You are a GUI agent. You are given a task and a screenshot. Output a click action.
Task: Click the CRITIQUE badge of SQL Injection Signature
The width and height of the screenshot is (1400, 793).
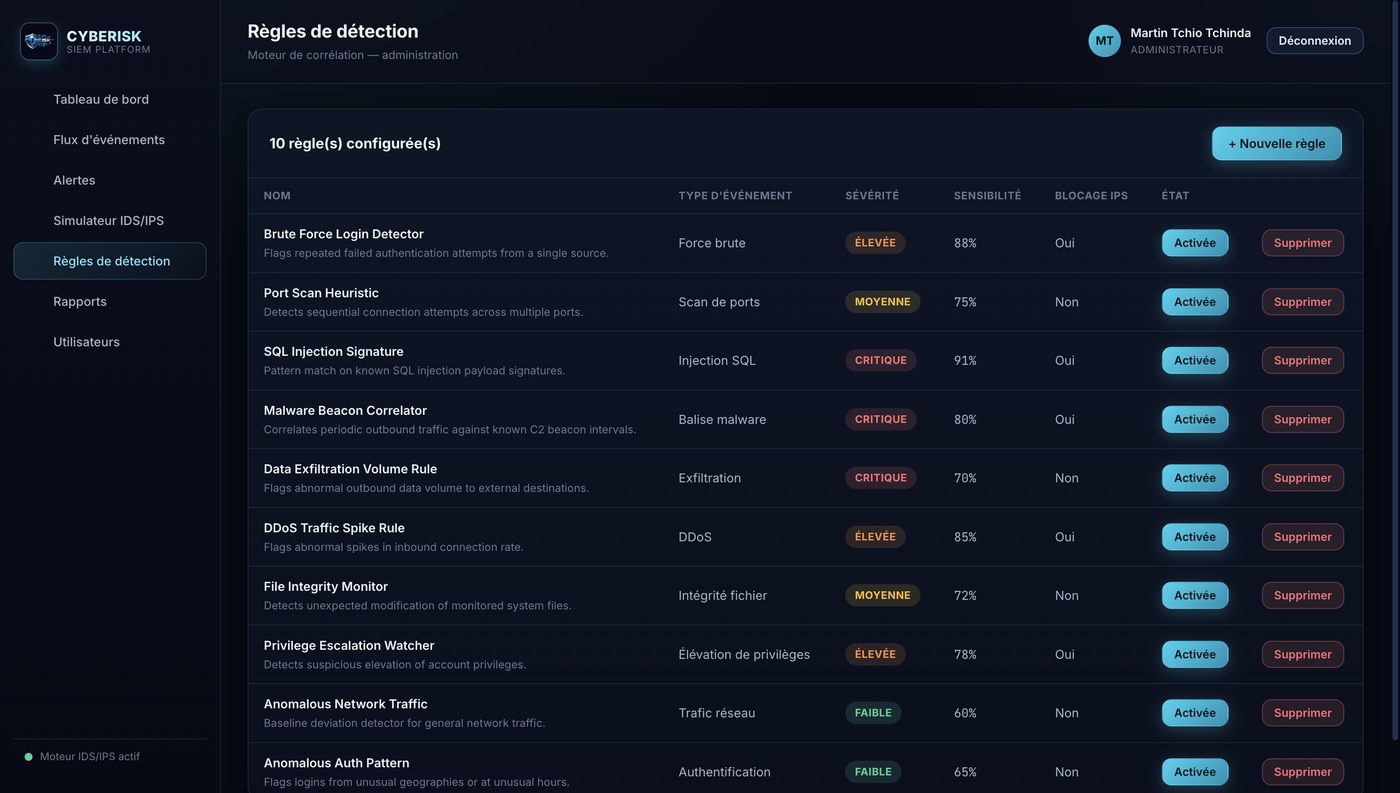coord(881,360)
